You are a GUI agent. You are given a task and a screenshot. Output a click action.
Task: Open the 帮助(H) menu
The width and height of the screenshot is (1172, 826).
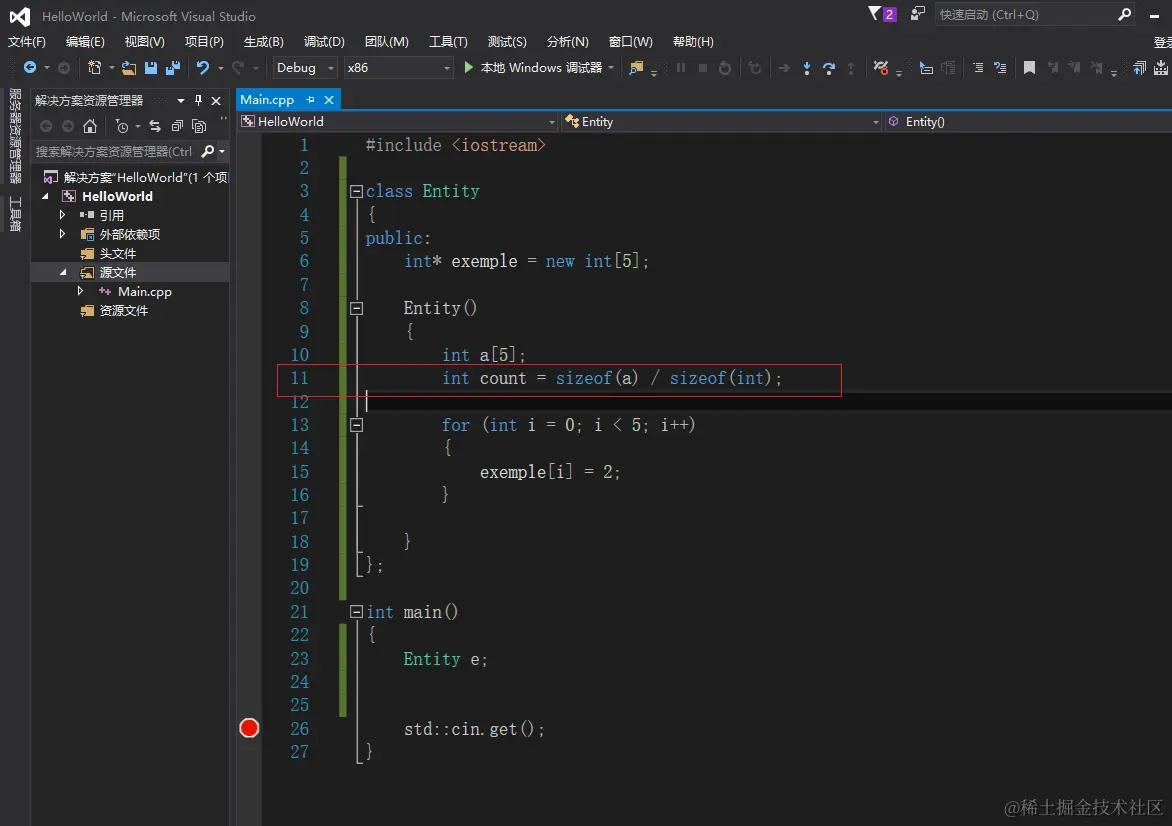[x=693, y=42]
